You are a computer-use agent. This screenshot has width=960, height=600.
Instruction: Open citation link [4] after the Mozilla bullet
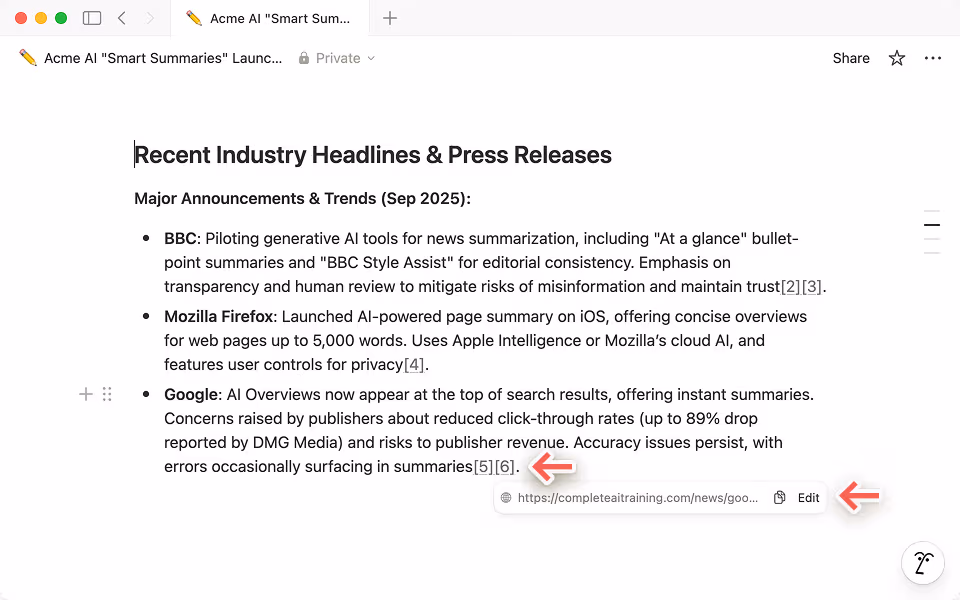tap(413, 364)
